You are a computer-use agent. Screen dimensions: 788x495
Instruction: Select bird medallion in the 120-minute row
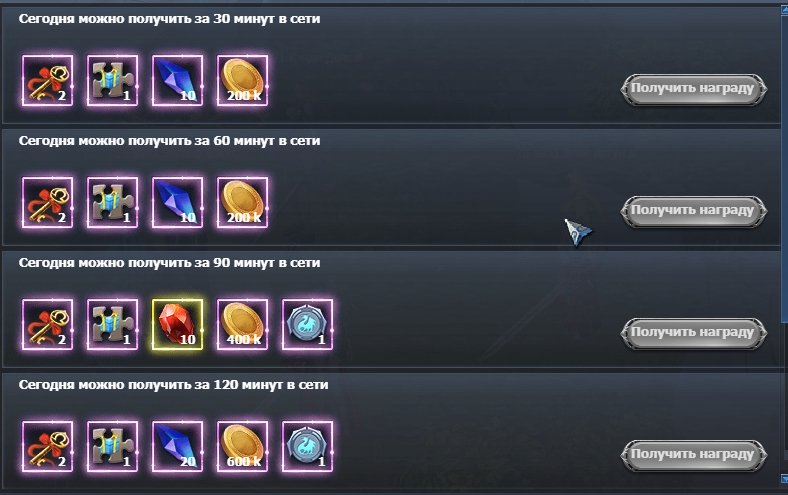pos(307,447)
